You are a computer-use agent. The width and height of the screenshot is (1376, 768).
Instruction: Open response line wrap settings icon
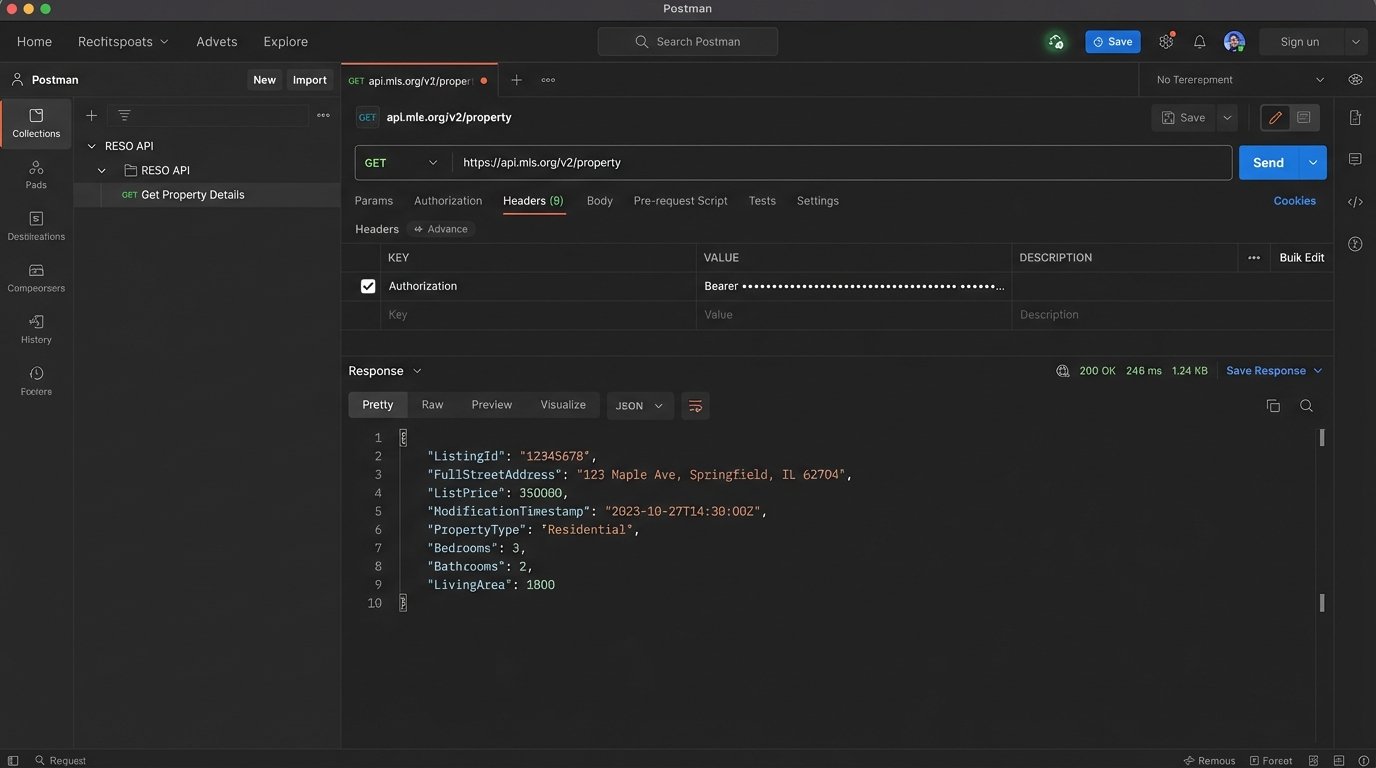pyautogui.click(x=695, y=405)
